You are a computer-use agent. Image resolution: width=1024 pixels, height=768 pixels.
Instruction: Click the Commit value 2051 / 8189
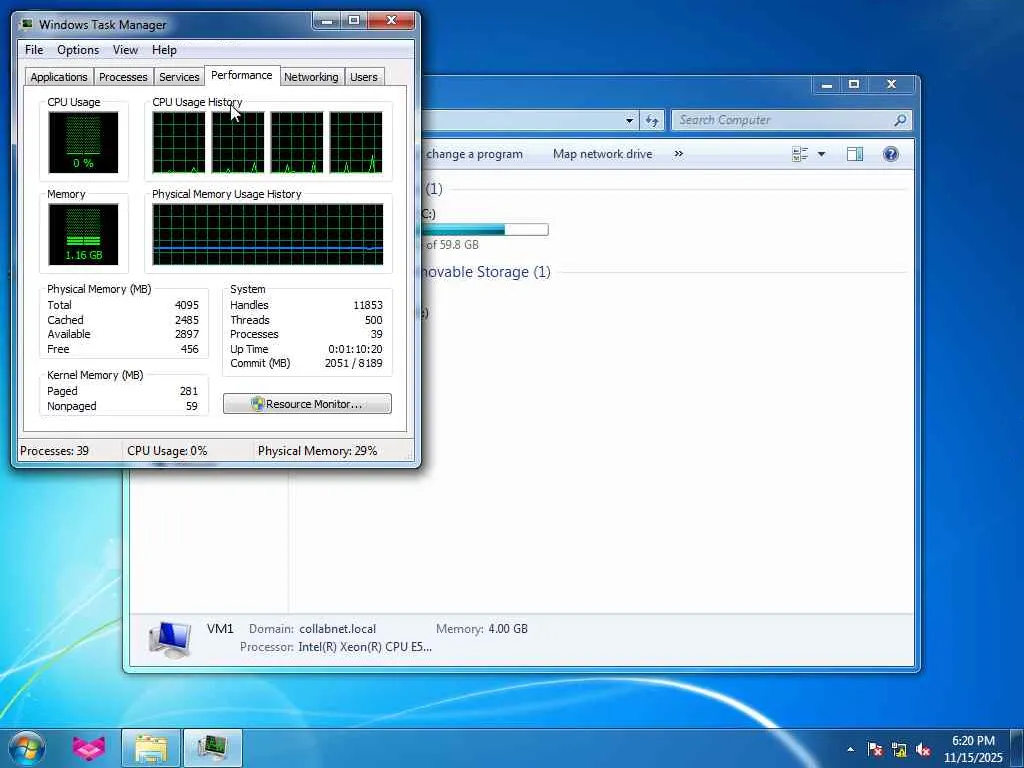coord(353,363)
